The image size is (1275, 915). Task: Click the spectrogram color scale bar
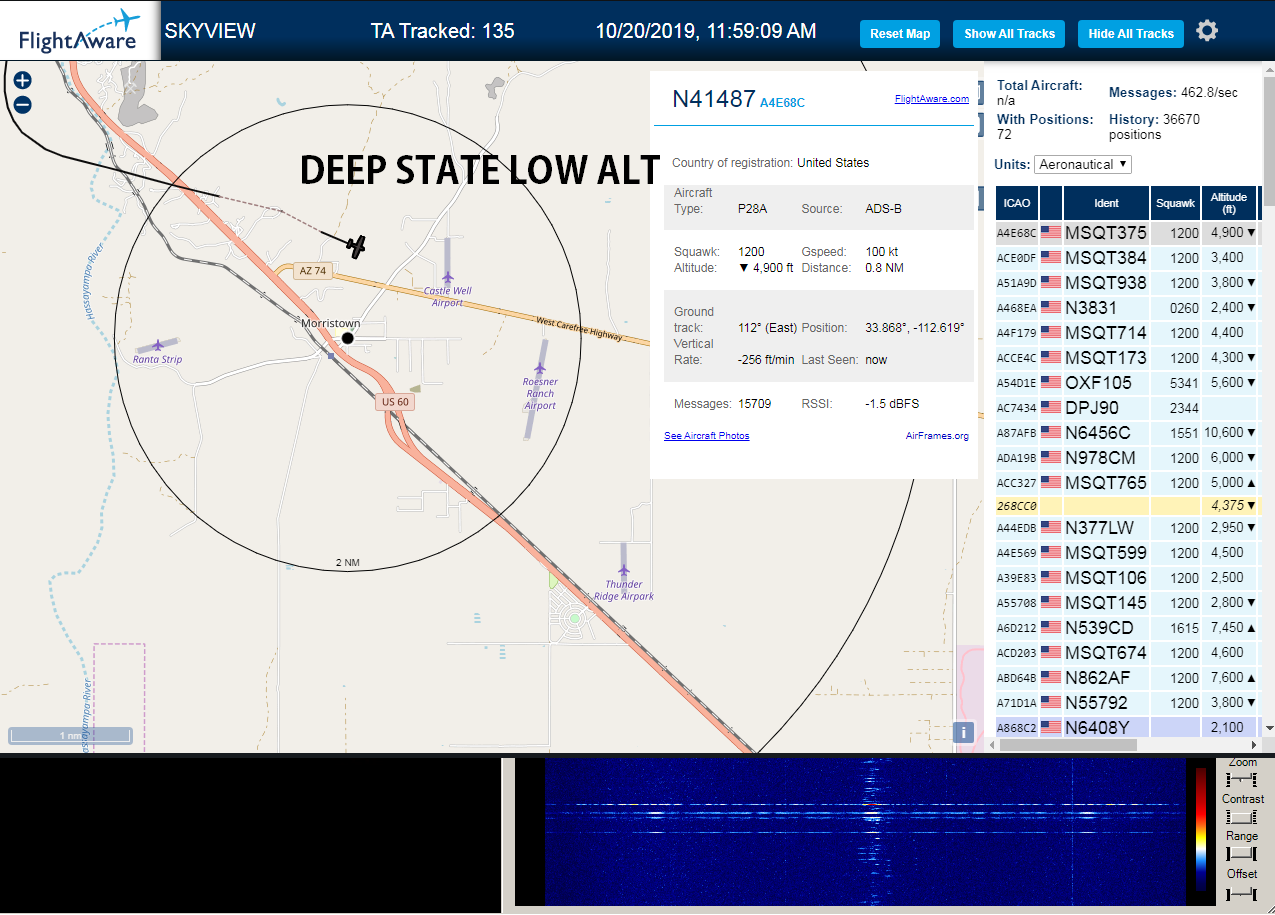1201,829
